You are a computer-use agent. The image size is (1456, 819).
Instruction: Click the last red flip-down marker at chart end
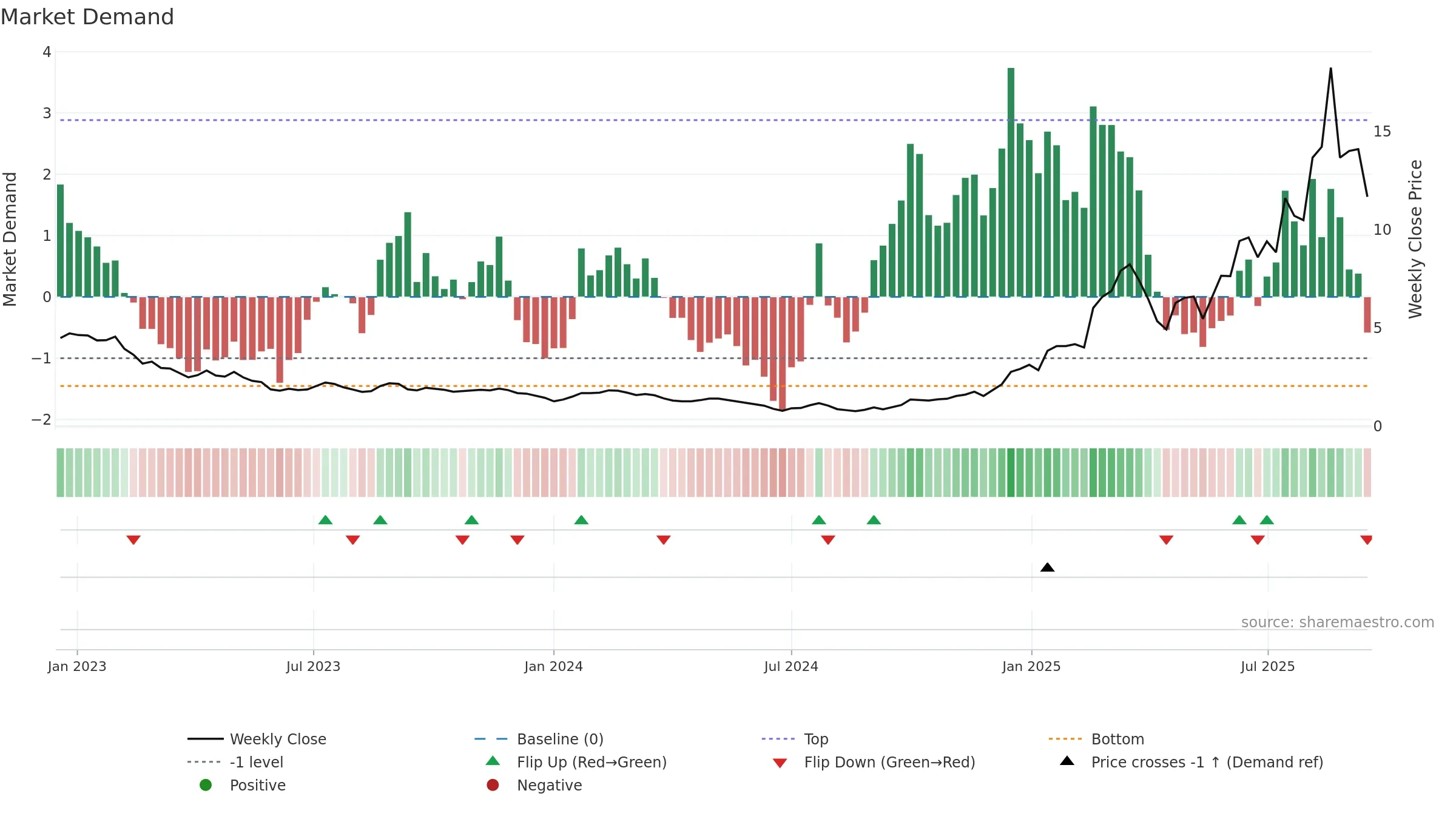(1366, 540)
